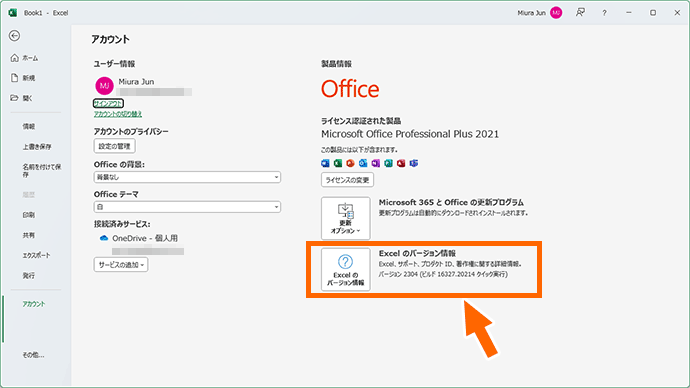
Task: Select アカウント in the sidebar
Action: 34,304
